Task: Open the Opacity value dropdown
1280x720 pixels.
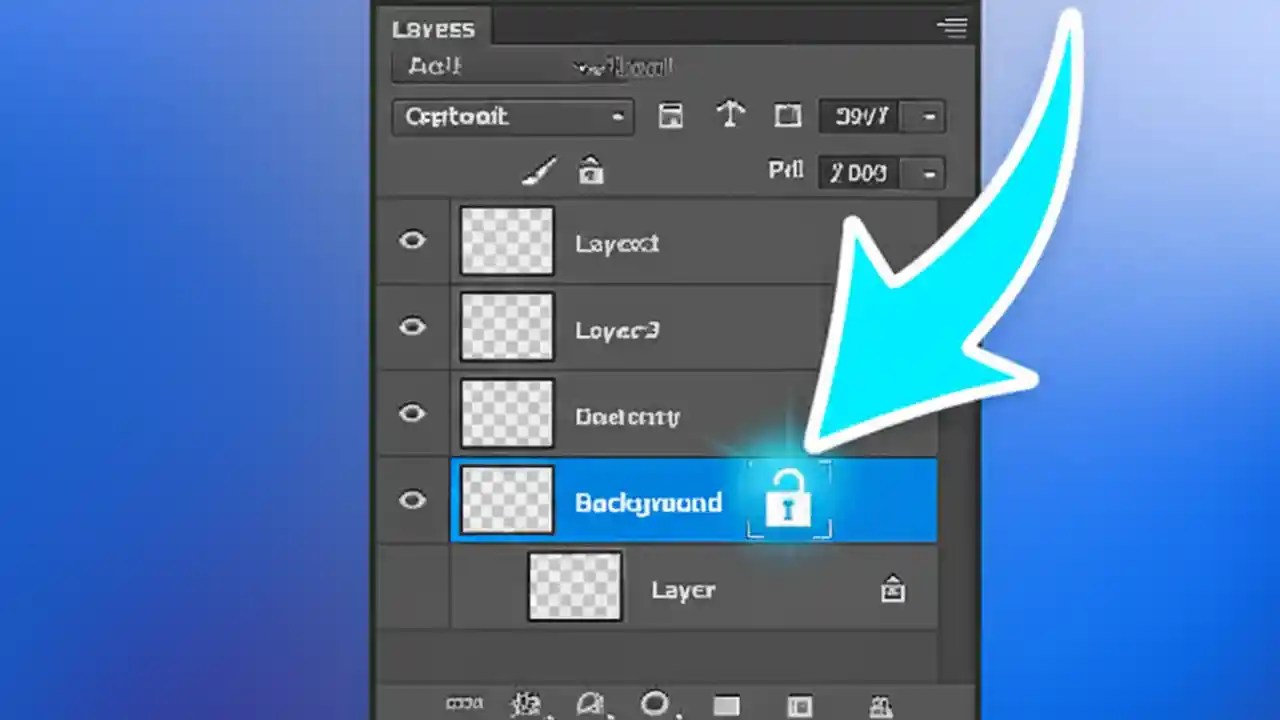Action: (927, 117)
